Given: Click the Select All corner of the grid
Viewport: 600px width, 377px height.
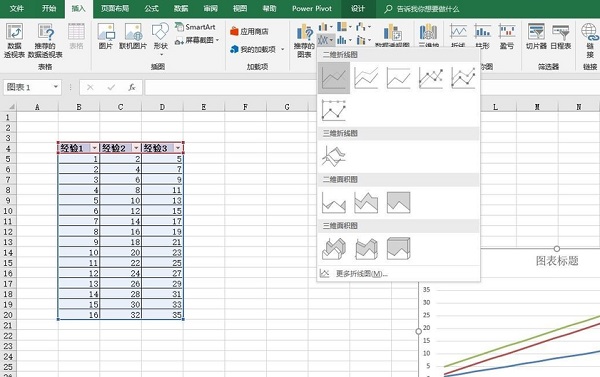Looking at the screenshot, I should [9, 107].
